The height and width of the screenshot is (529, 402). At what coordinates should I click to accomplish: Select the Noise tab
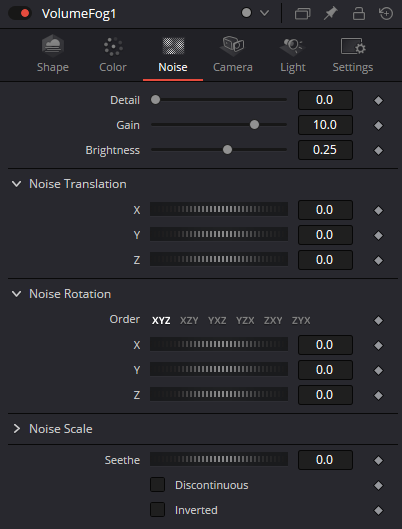point(173,55)
